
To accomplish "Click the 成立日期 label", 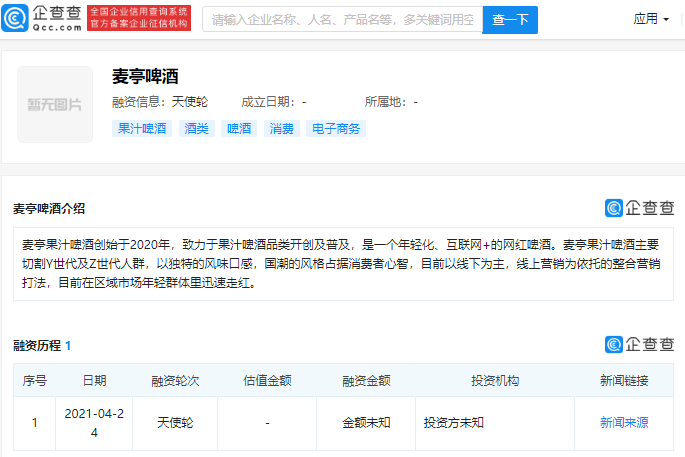I will [x=268, y=102].
